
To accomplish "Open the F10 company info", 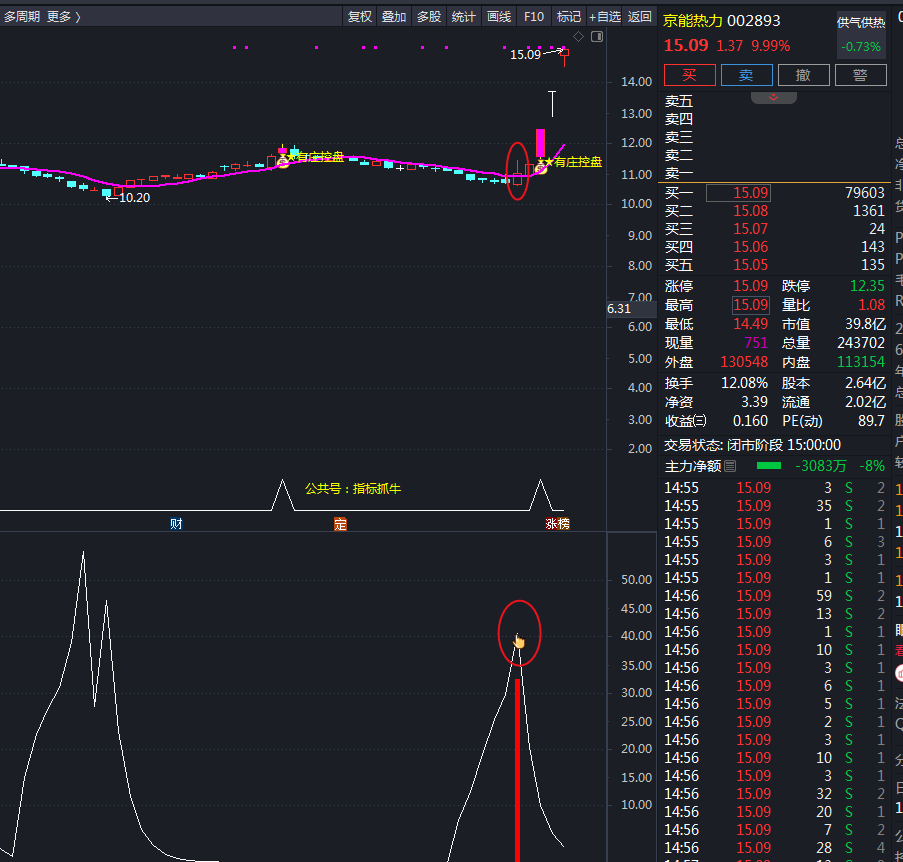I will coord(534,17).
